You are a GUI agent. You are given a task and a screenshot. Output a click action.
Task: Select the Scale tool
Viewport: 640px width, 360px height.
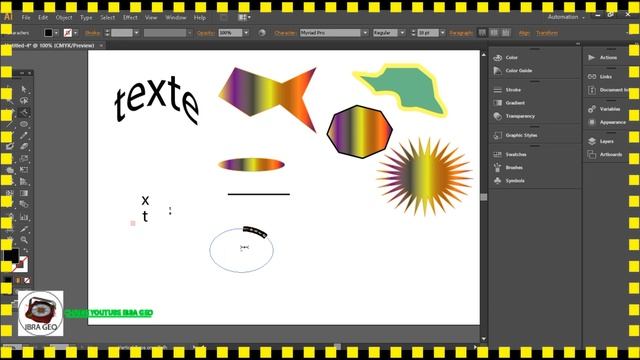(x=24, y=158)
